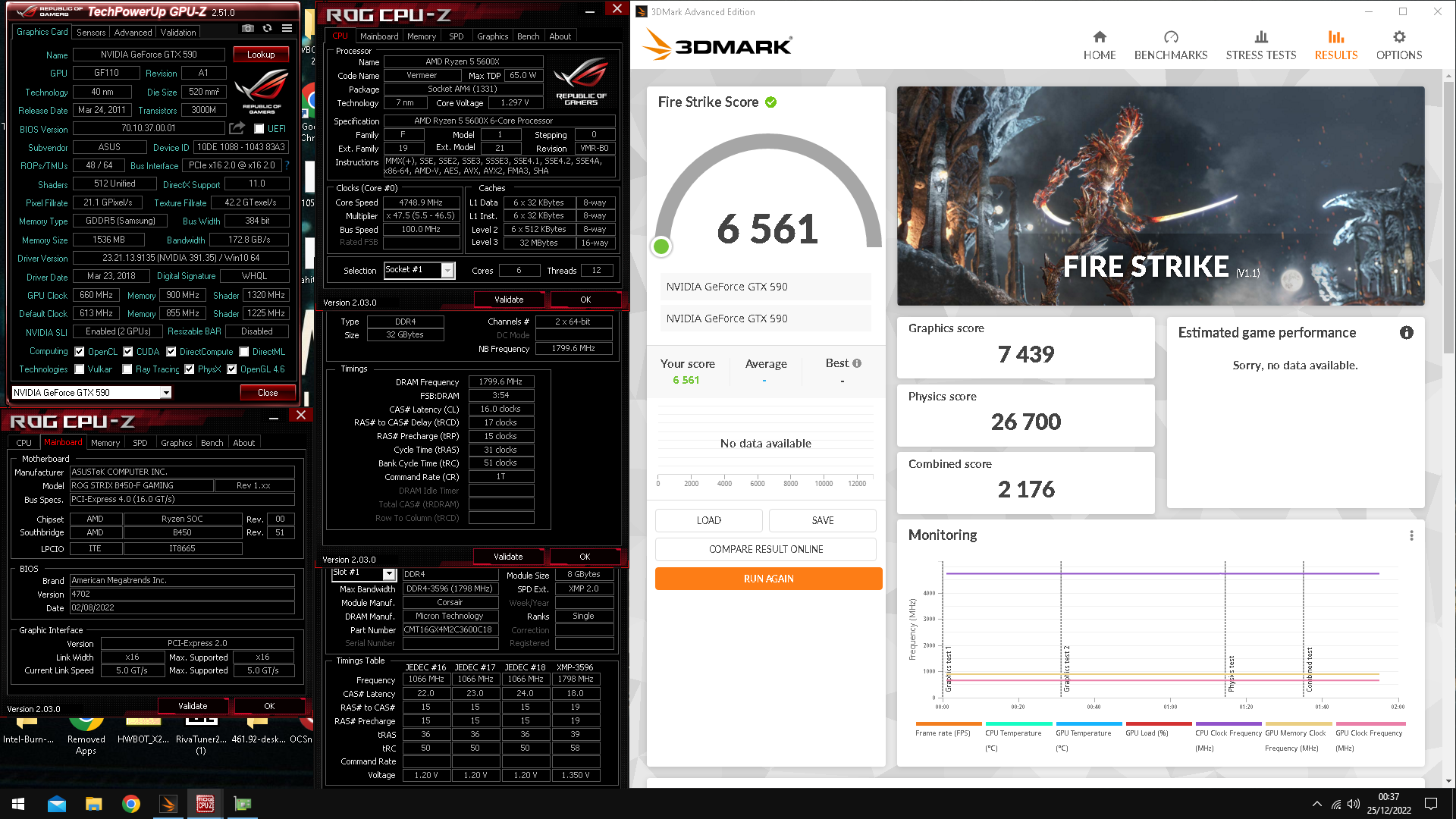The image size is (1456, 819).
Task: Click the Graphics score value 7 439
Action: (x=1026, y=354)
